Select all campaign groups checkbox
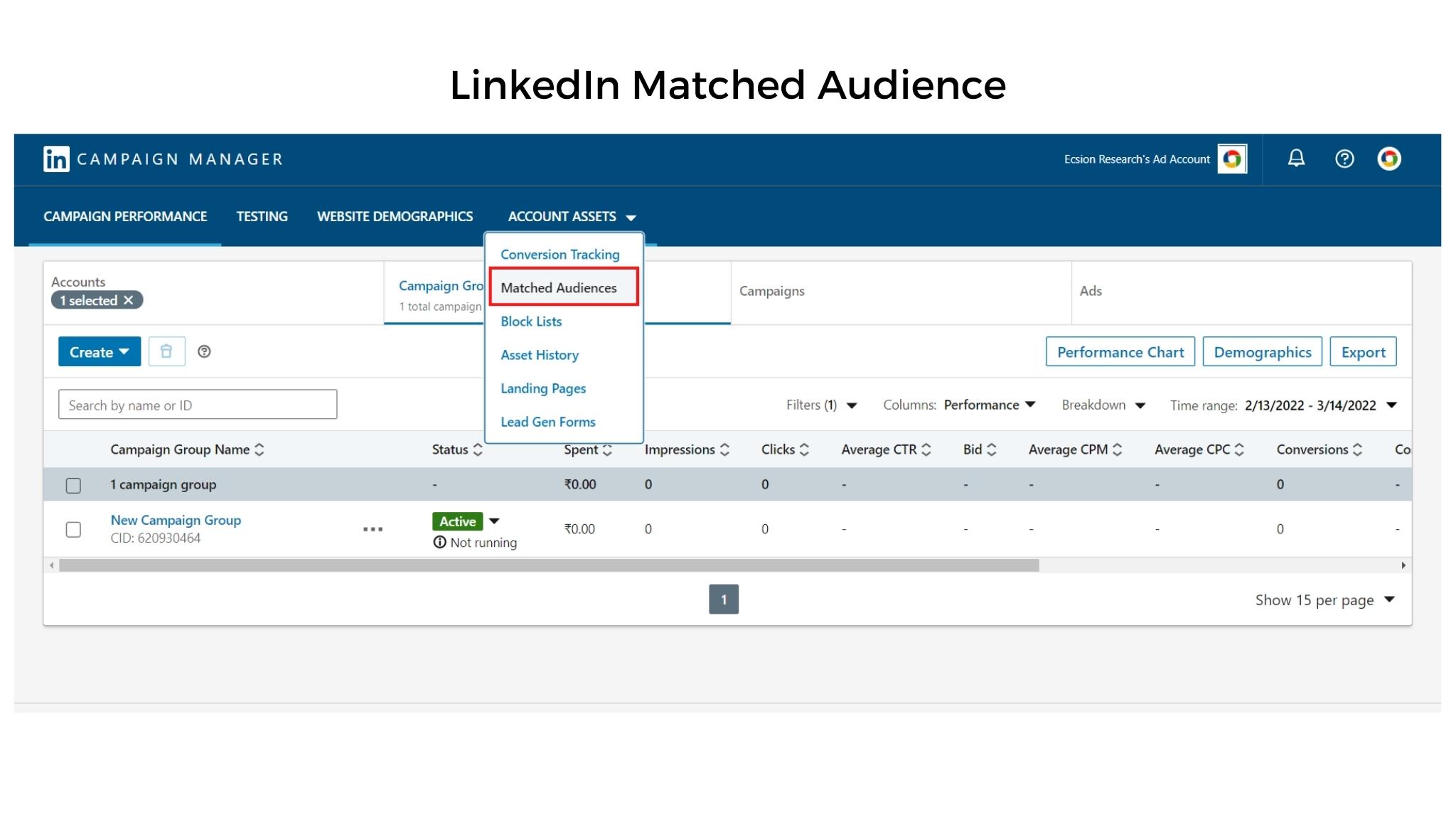Viewport: 1456px width, 825px height. tap(73, 485)
